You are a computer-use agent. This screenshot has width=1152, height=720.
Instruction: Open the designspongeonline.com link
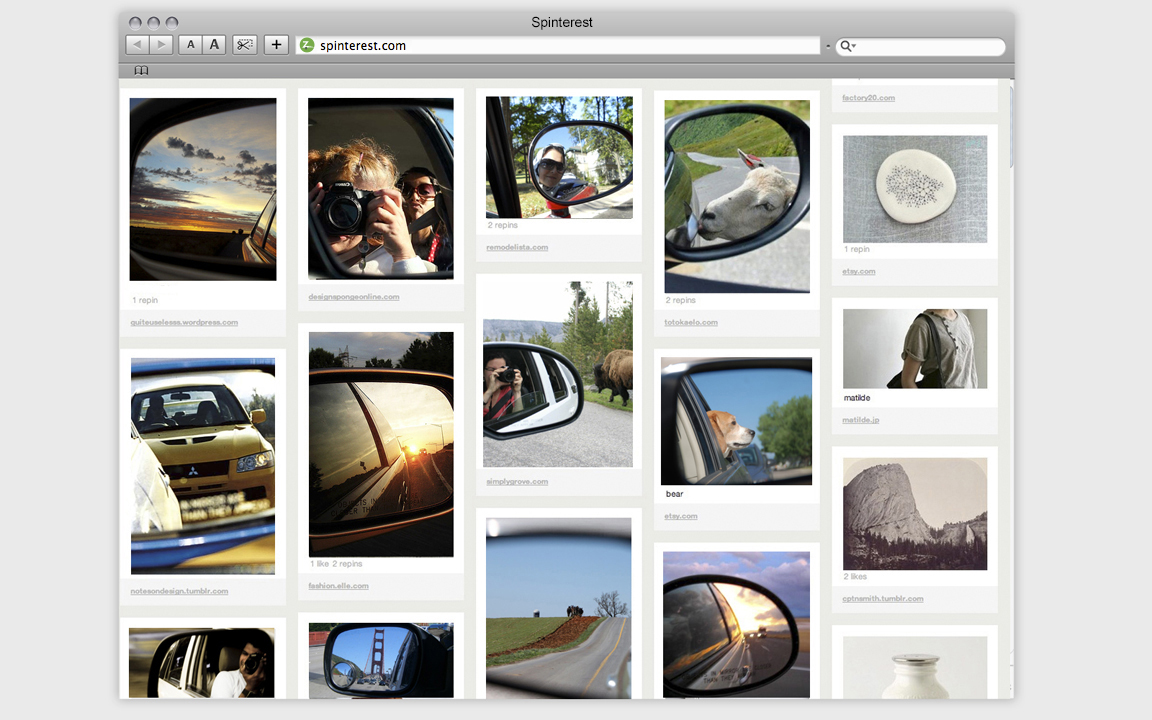[x=354, y=297]
